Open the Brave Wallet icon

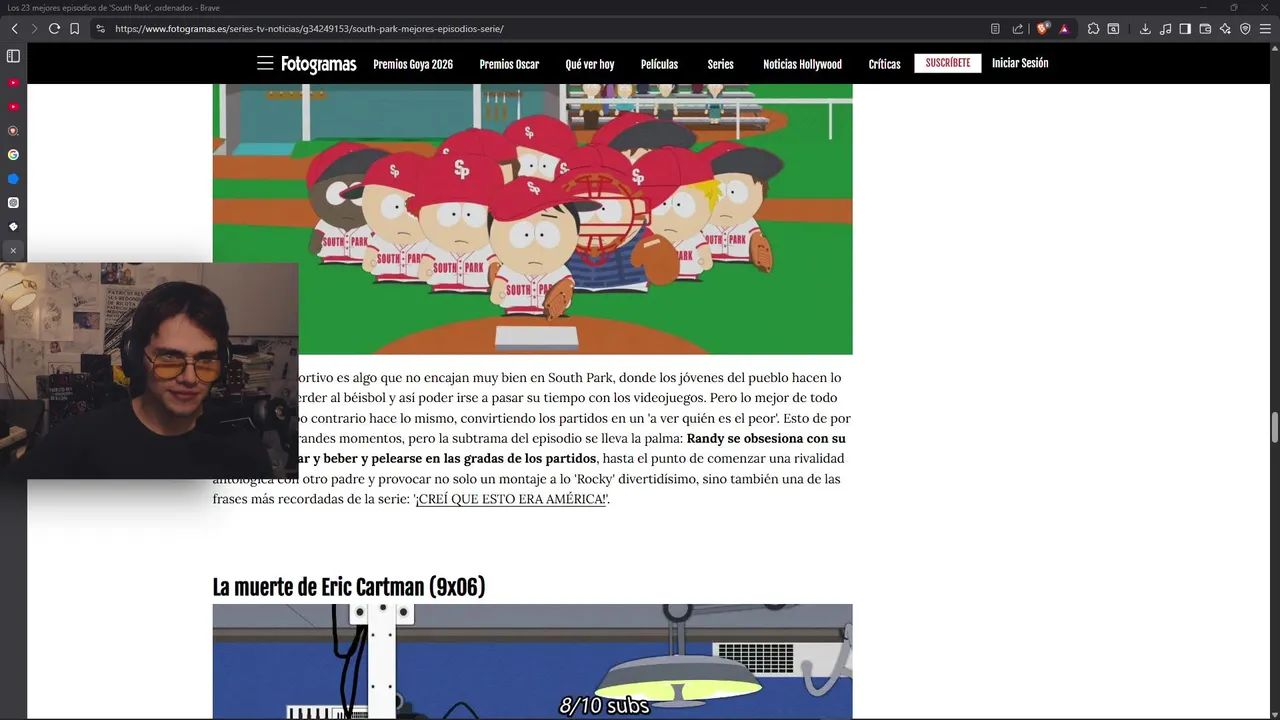pos(1205,29)
